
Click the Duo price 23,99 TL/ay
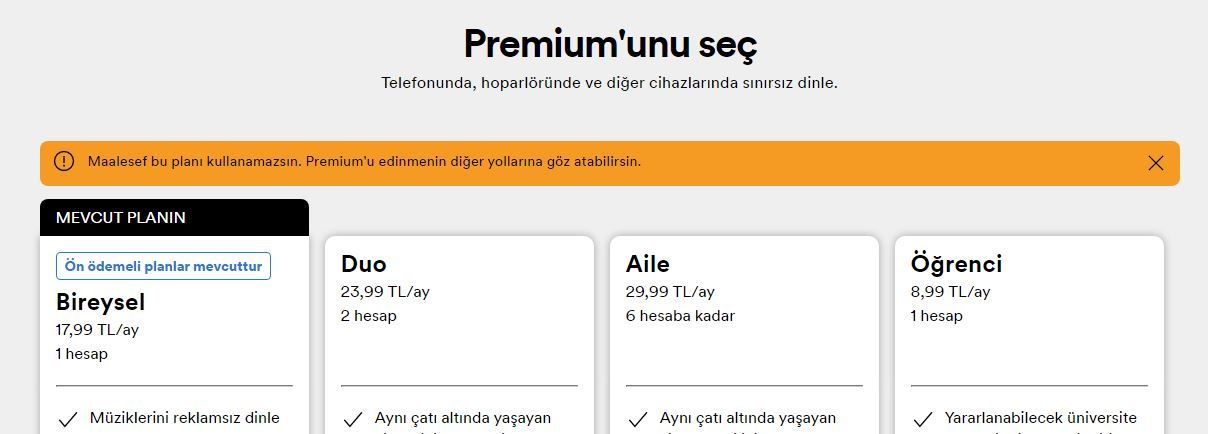385,292
